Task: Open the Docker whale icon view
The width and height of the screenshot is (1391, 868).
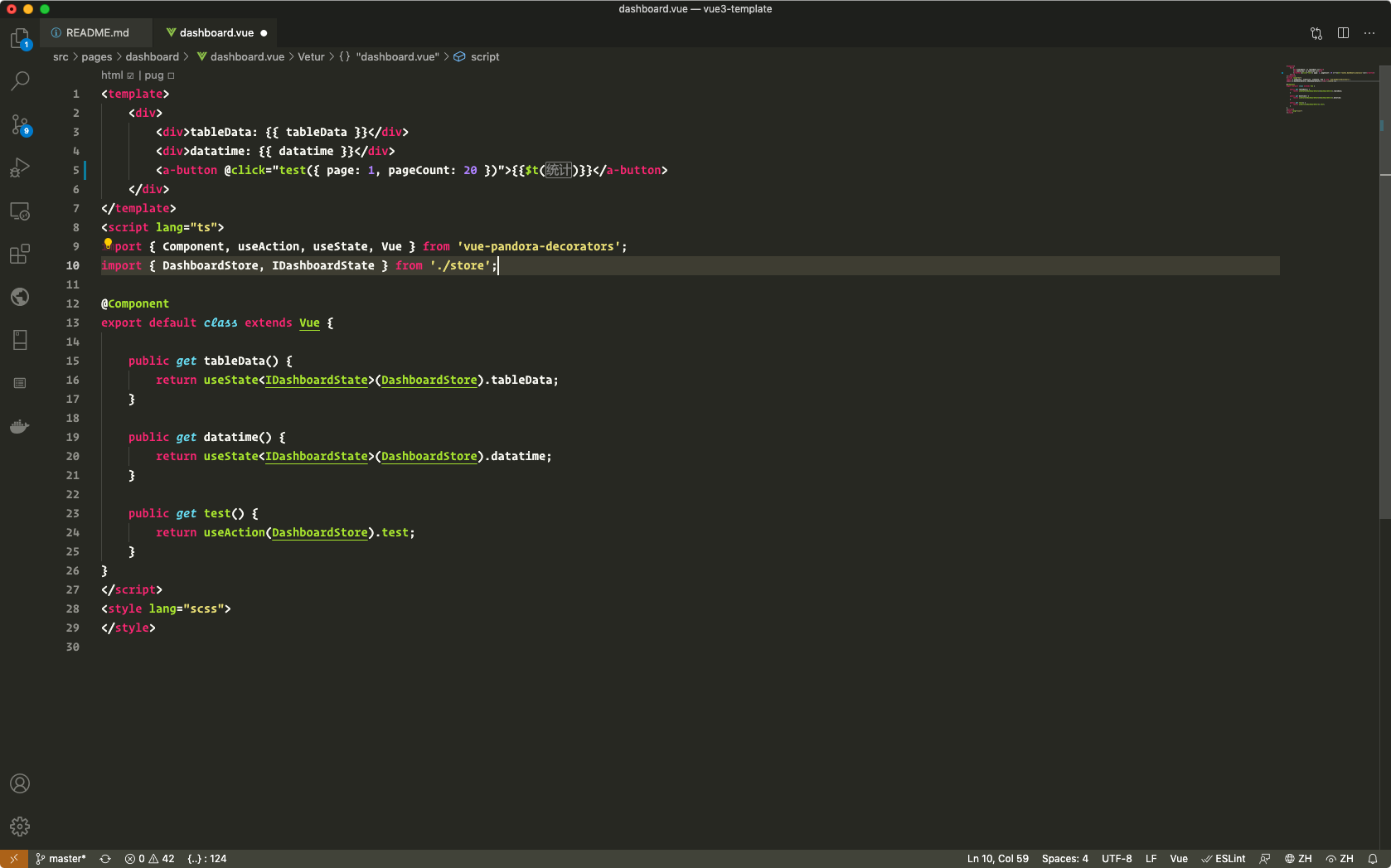Action: [20, 426]
